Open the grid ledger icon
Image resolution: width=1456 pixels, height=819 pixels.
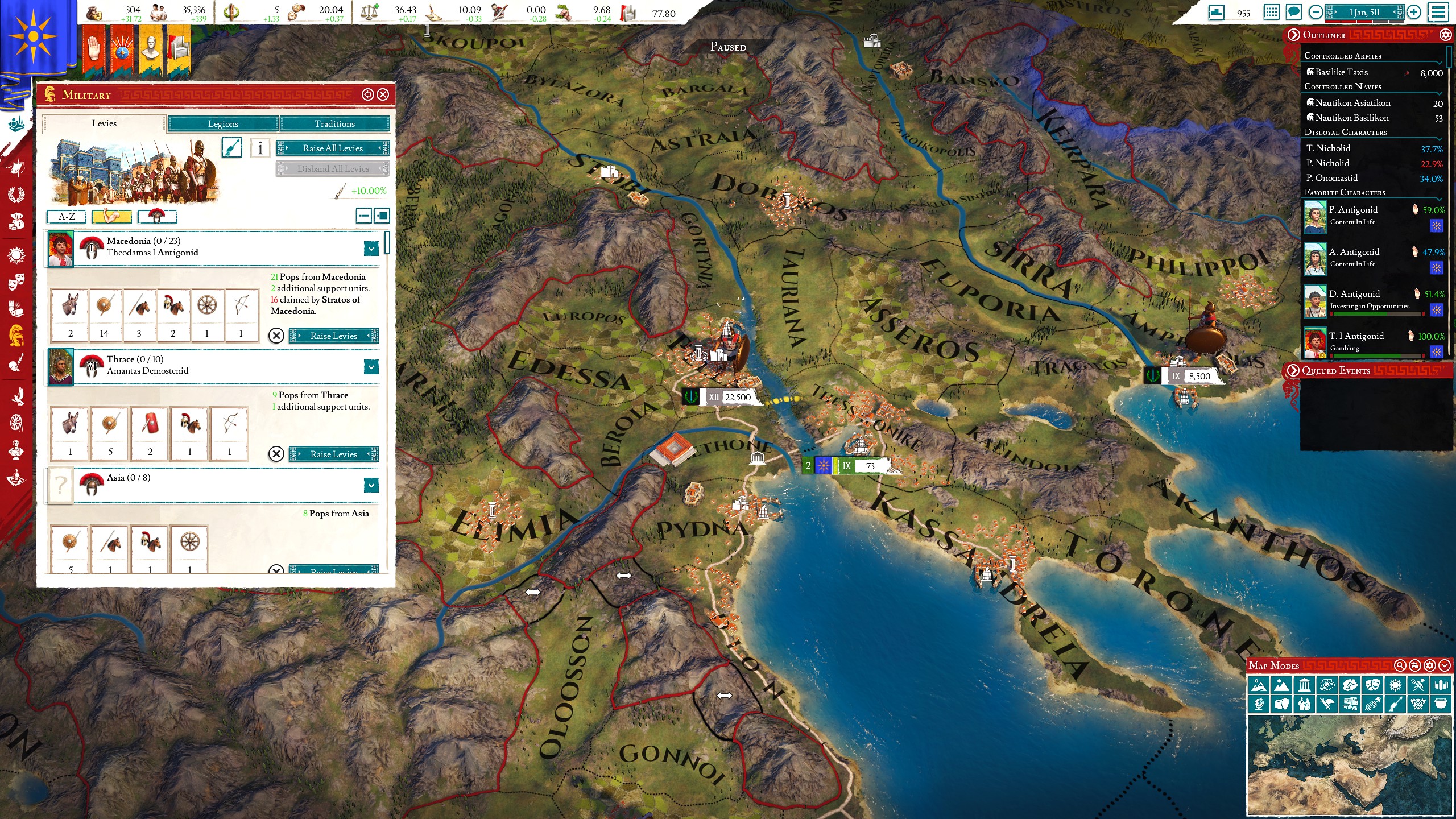point(1271,12)
